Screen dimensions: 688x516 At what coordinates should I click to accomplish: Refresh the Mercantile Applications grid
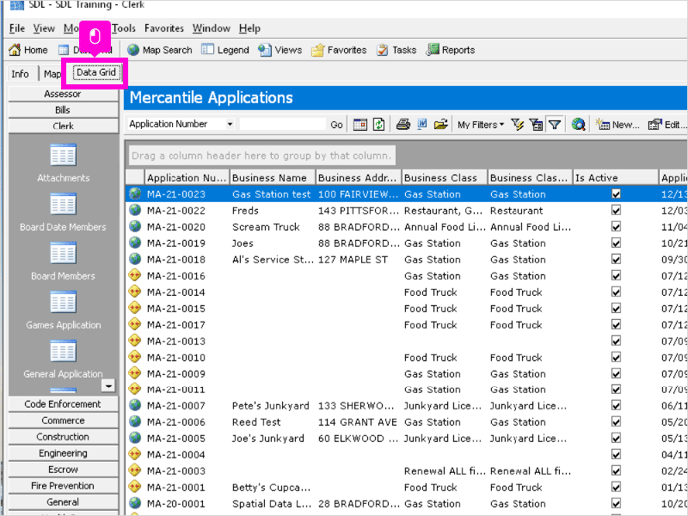tap(379, 125)
